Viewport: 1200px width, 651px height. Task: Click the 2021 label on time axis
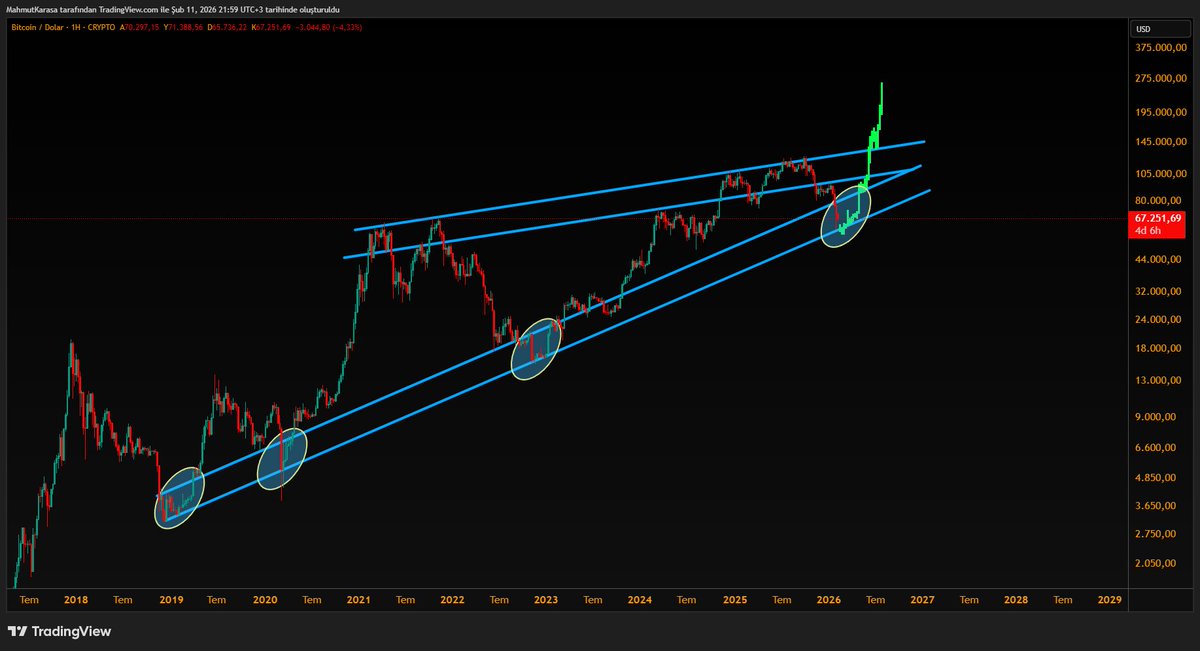[359, 600]
